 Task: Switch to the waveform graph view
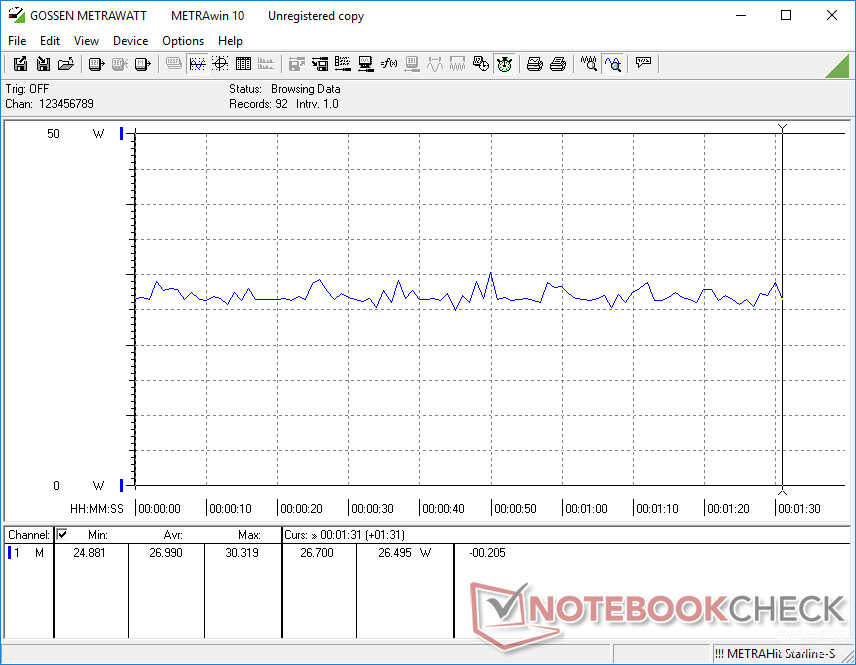click(197, 64)
